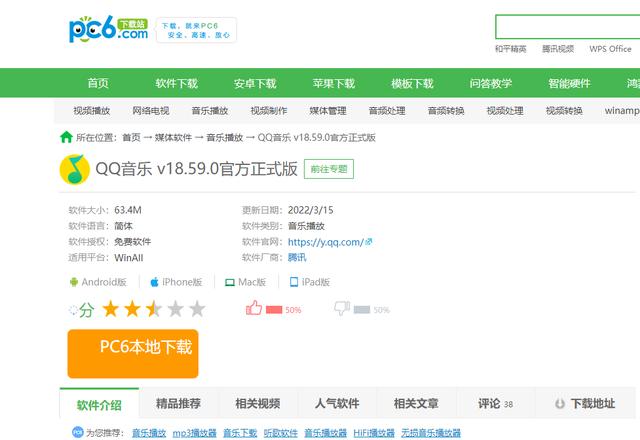Click the tablet icon for iPad版
Viewport: 640px width, 440px height.
(294, 282)
